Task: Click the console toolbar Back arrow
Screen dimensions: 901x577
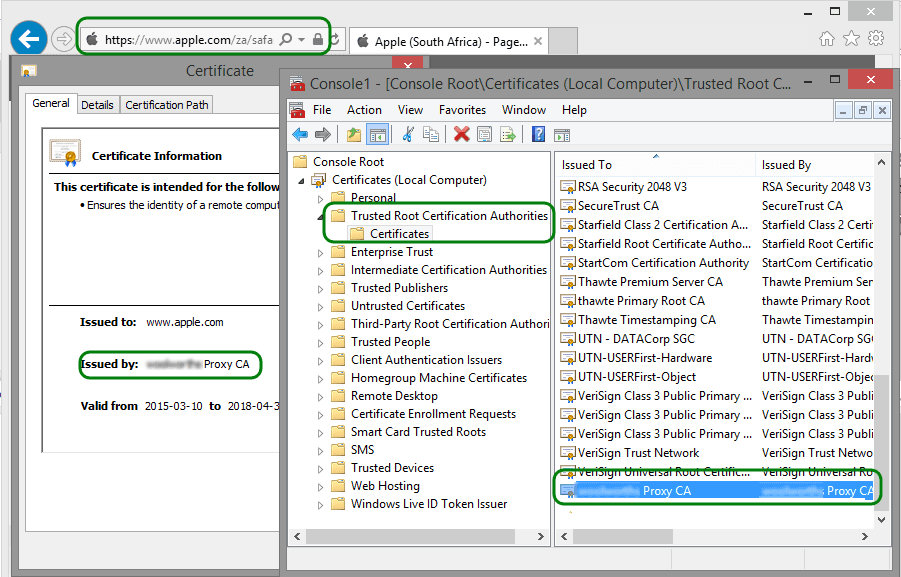Action: tap(300, 134)
